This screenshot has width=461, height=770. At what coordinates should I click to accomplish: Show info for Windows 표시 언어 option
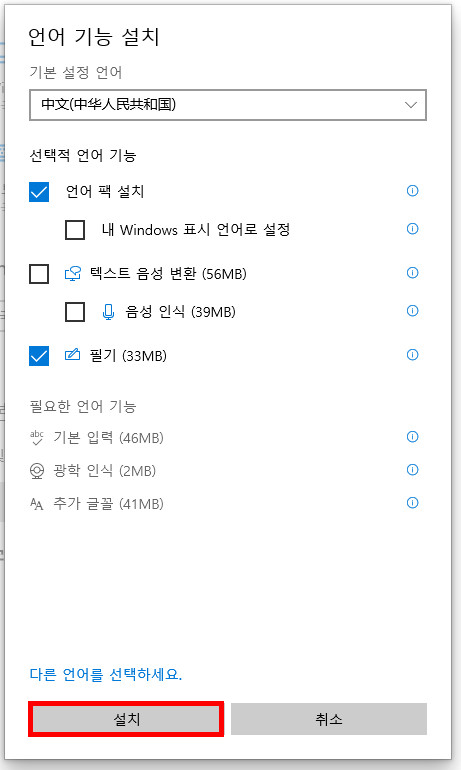412,228
